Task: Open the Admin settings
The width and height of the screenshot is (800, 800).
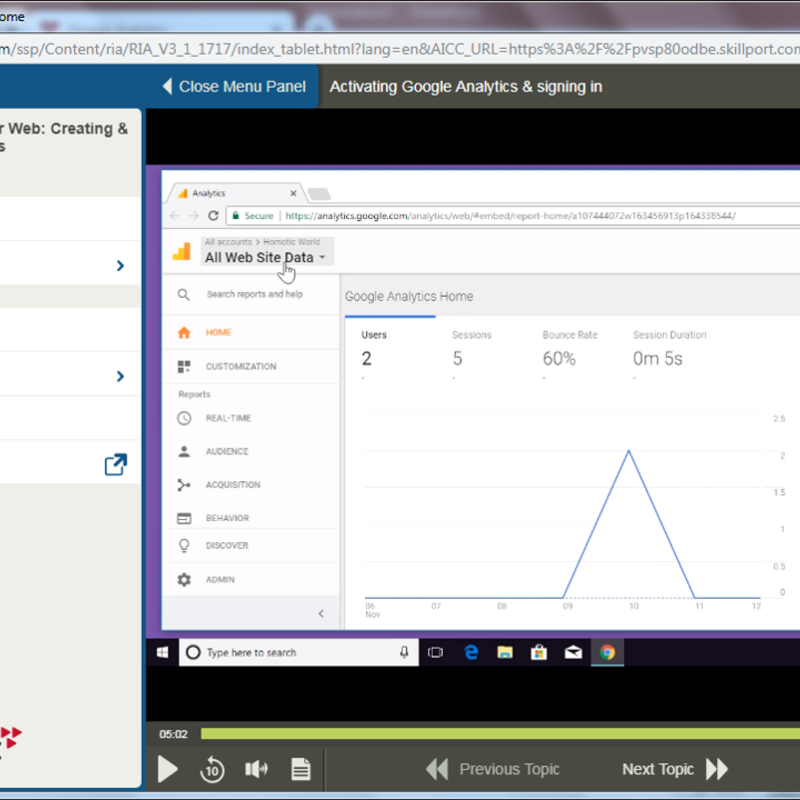Action: click(251, 580)
